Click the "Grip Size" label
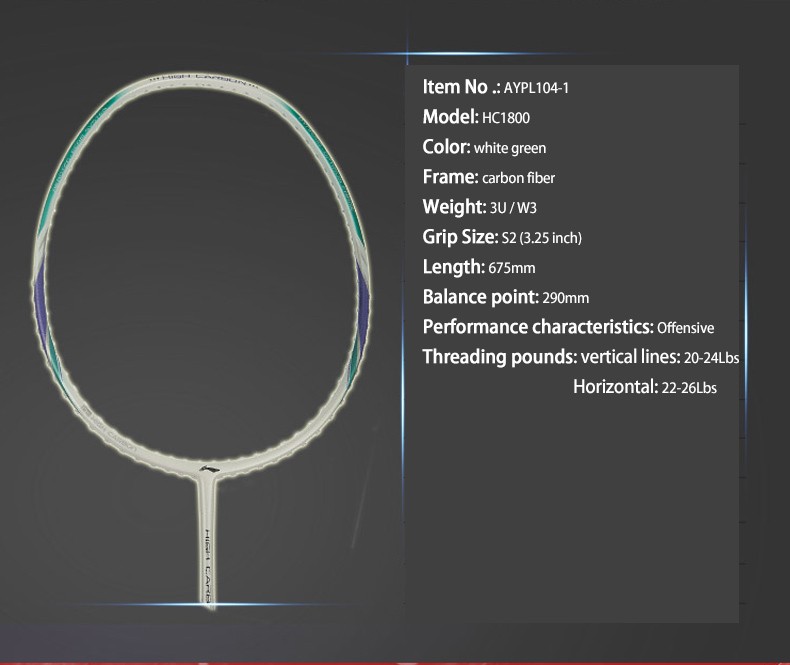 click(x=459, y=237)
